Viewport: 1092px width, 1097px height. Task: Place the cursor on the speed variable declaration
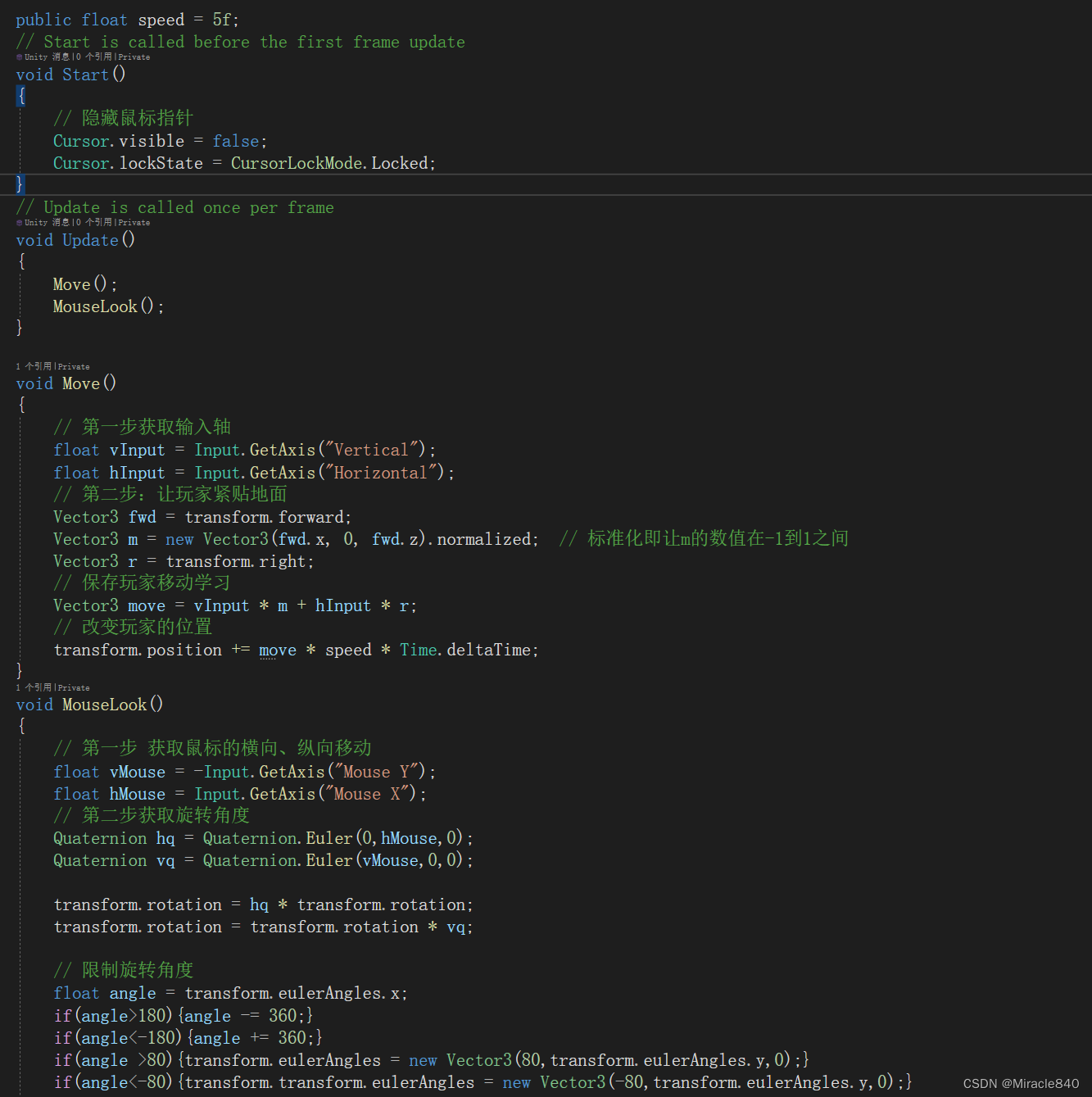(x=161, y=19)
